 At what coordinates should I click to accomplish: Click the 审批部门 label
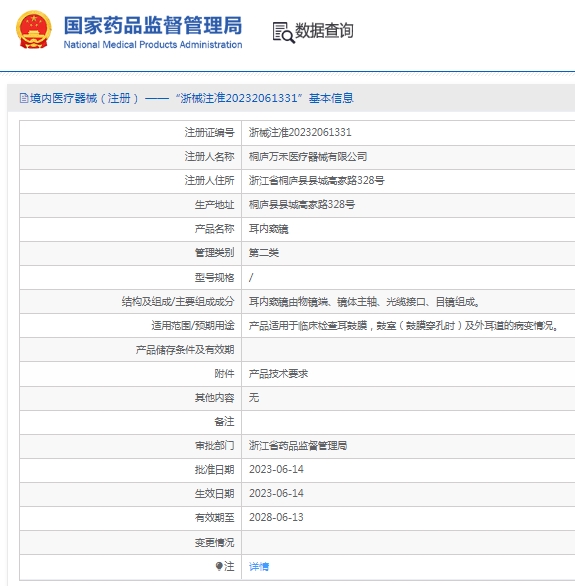pyautogui.click(x=214, y=445)
